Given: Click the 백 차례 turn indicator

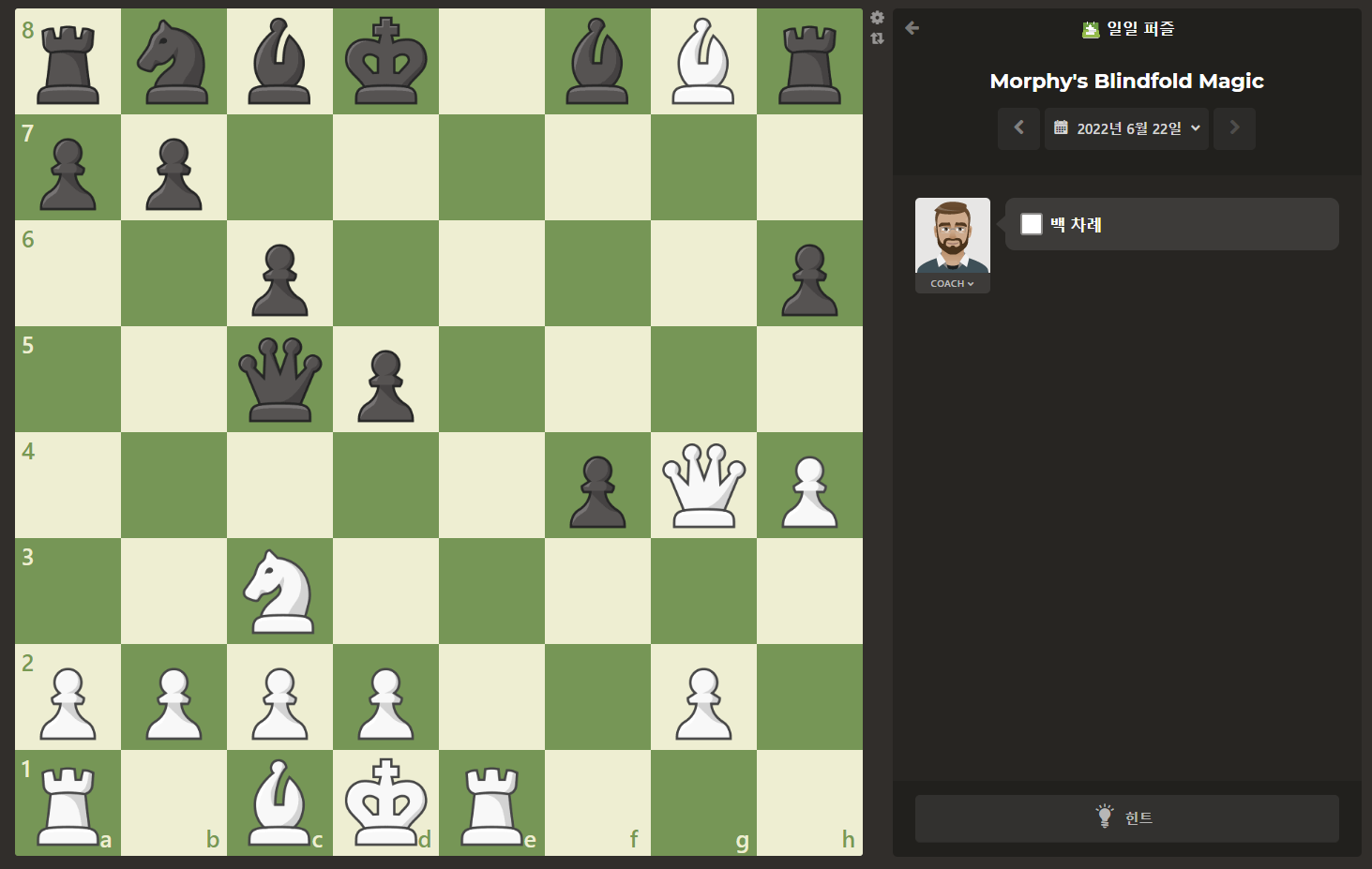Looking at the screenshot, I should point(1076,224).
